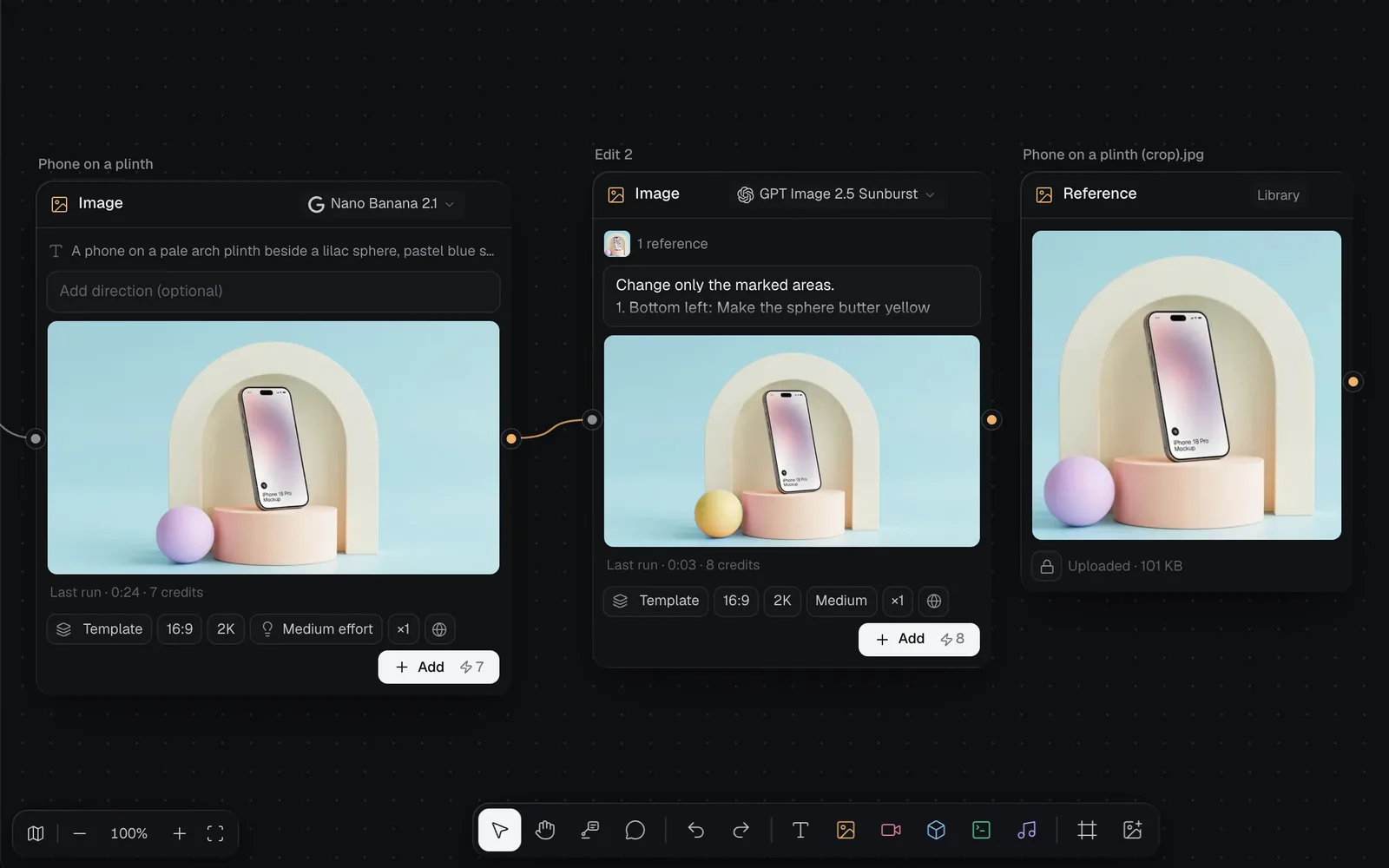This screenshot has height=868, width=1389.
Task: Change 16:9 ratio in Phone on a plinth node
Action: (x=180, y=629)
